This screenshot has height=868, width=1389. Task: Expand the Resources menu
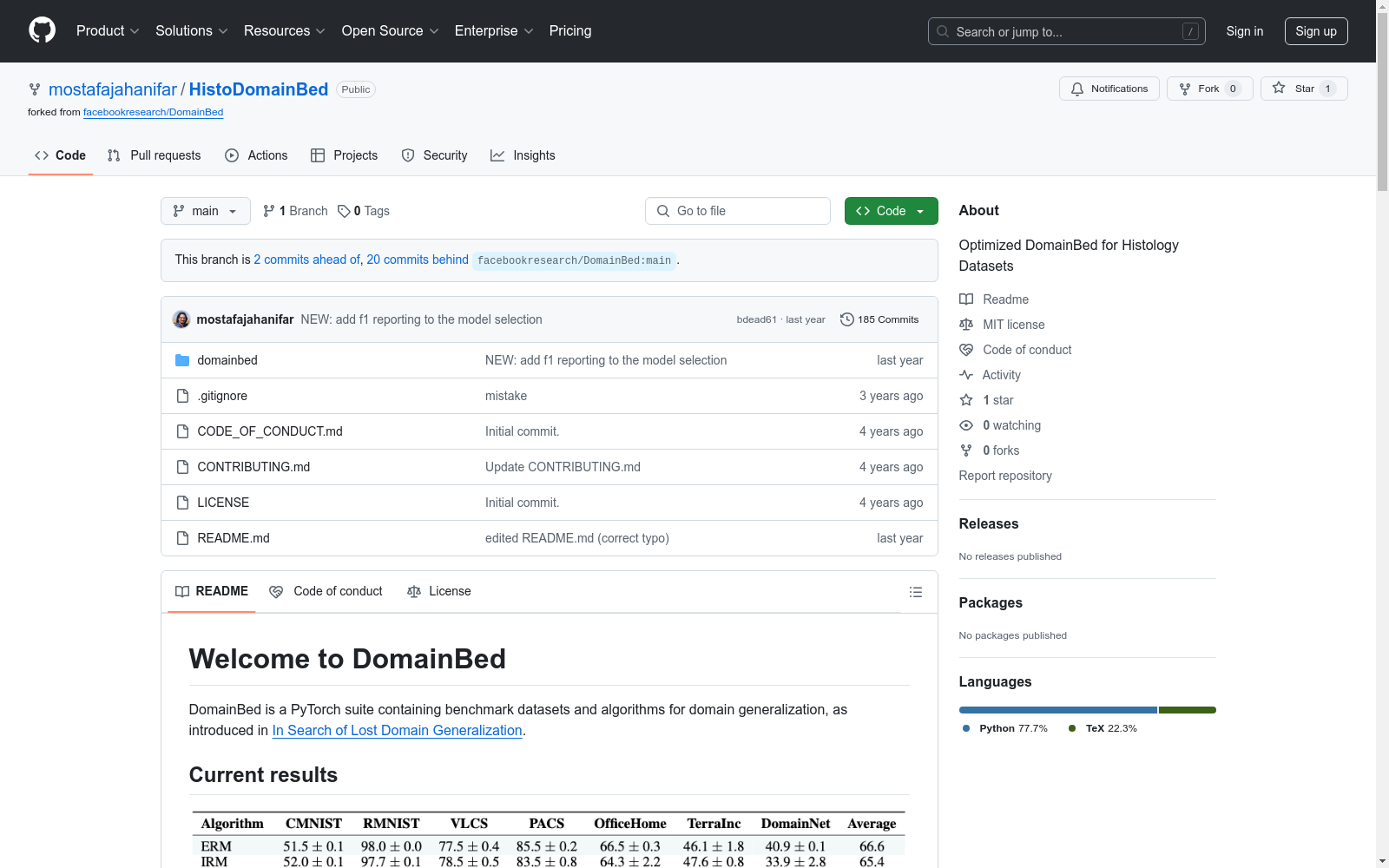(285, 31)
